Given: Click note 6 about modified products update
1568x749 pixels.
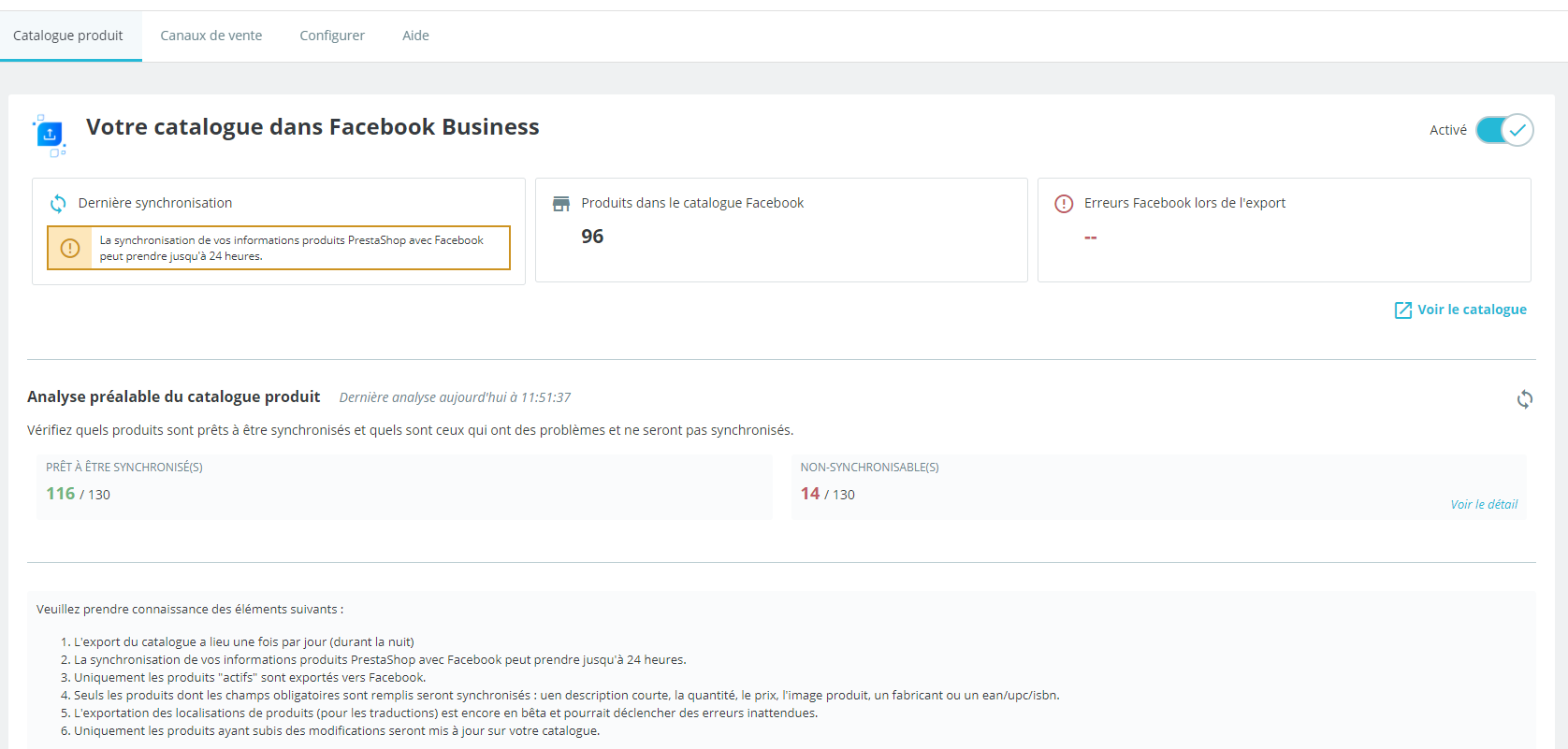Looking at the screenshot, I should 337,731.
